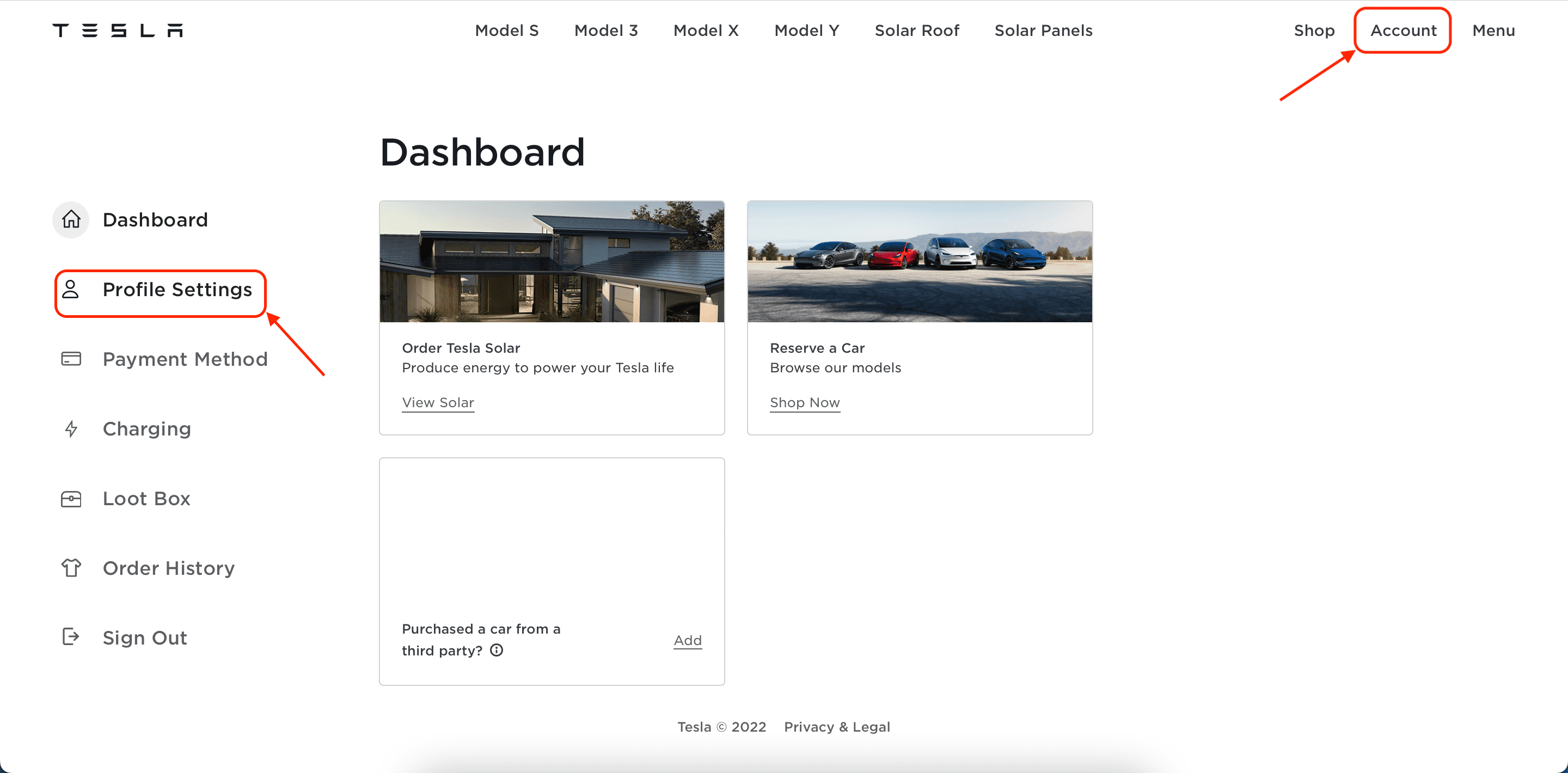Image resolution: width=1568 pixels, height=773 pixels.
Task: Open Model X in top navigation
Action: click(x=706, y=30)
